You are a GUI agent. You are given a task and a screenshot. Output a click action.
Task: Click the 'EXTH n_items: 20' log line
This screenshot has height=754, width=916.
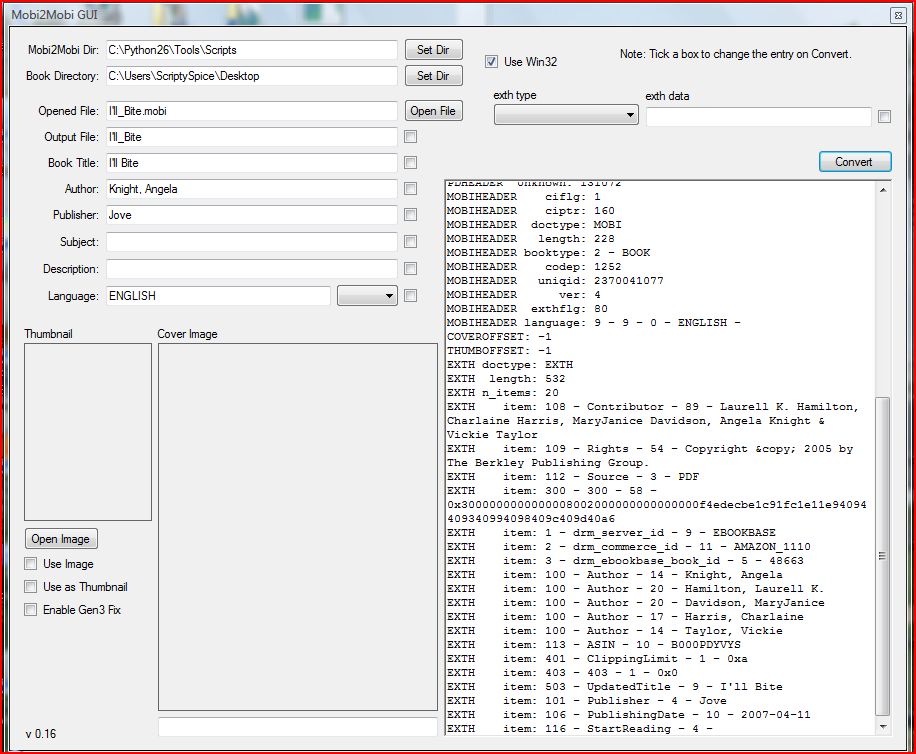click(x=502, y=392)
